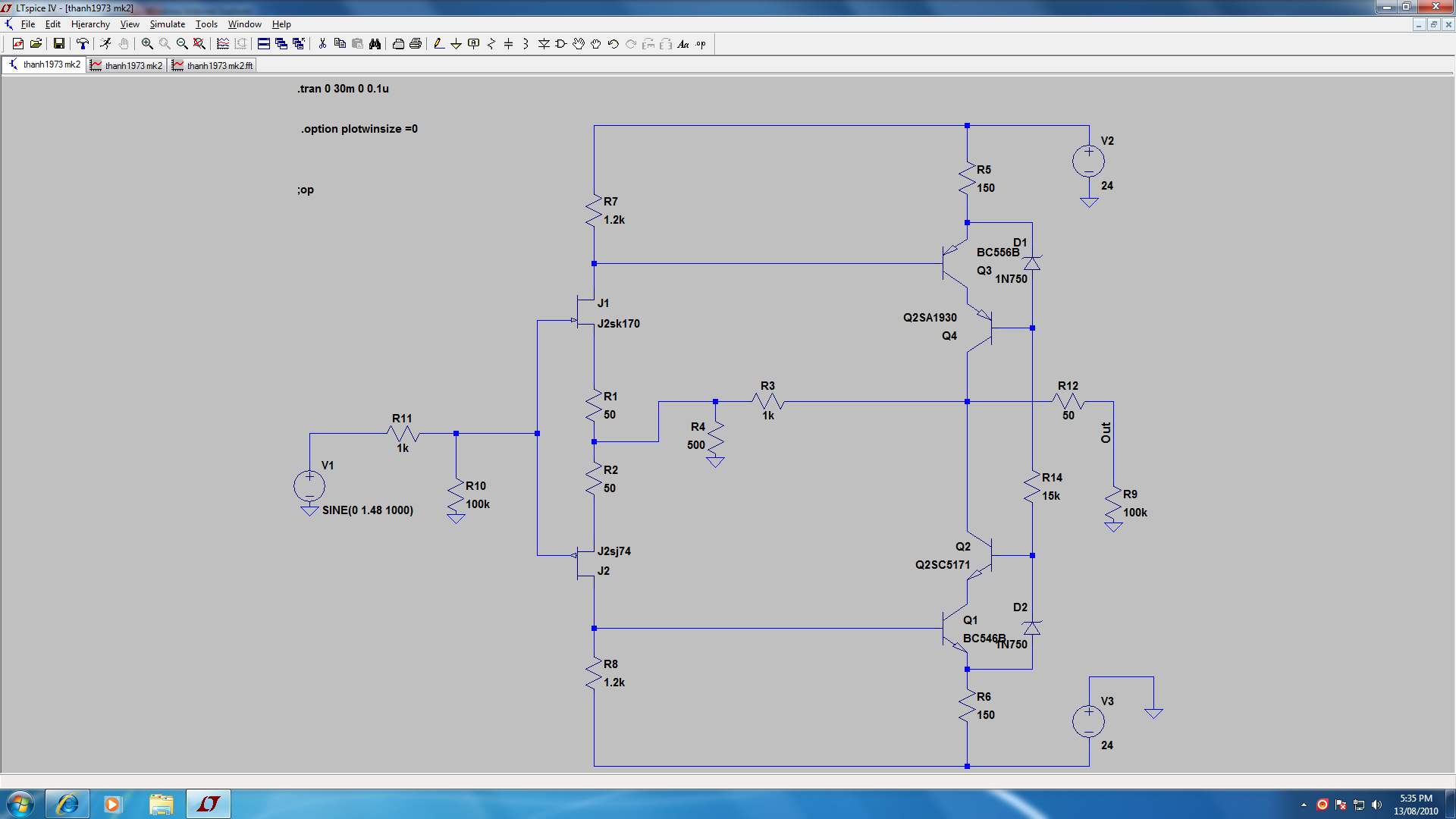The width and height of the screenshot is (1456, 819).
Task: Click the BC556B transistor label
Action: click(x=998, y=253)
